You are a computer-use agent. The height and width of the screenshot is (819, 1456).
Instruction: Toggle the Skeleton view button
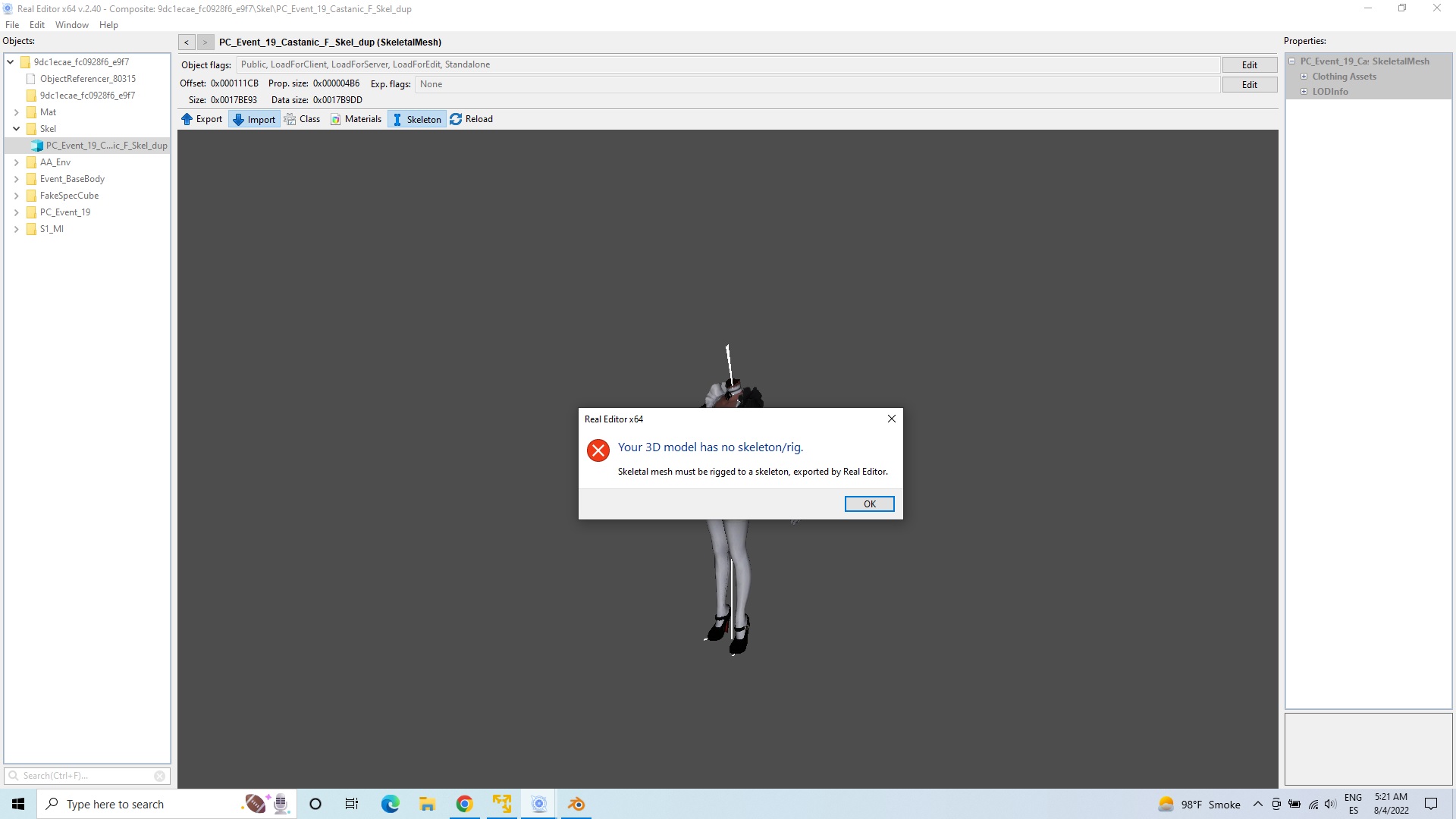[416, 119]
